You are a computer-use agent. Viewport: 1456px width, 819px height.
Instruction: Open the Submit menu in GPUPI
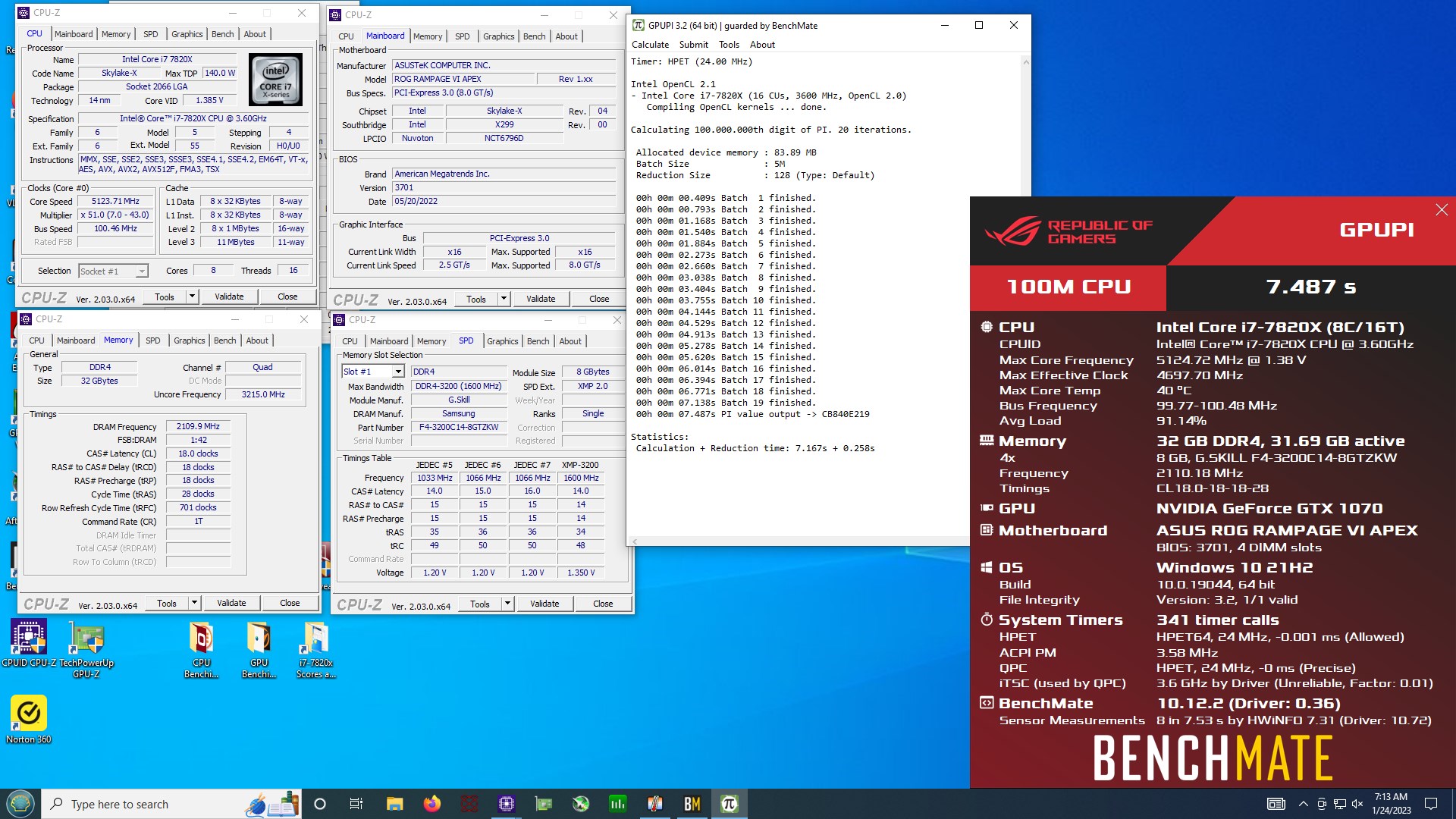point(693,45)
